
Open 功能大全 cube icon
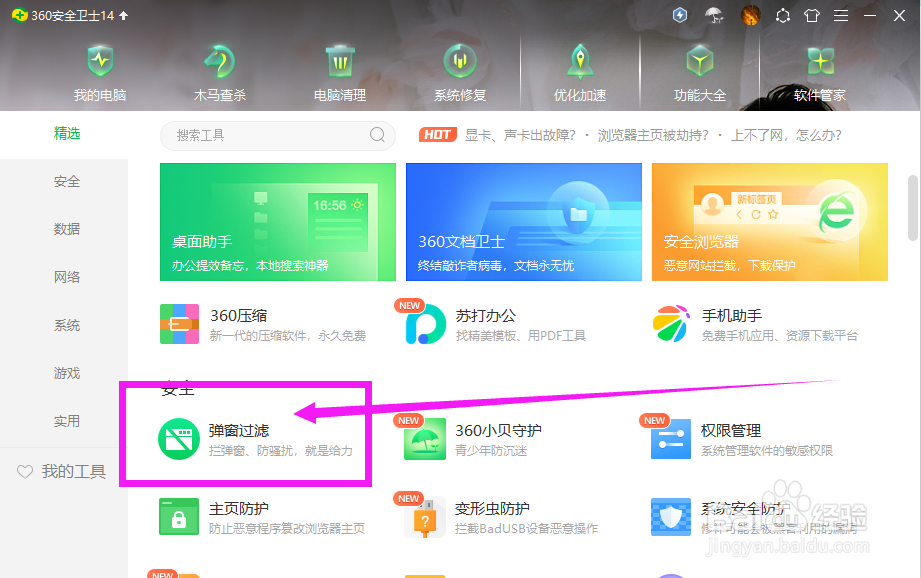pos(700,61)
